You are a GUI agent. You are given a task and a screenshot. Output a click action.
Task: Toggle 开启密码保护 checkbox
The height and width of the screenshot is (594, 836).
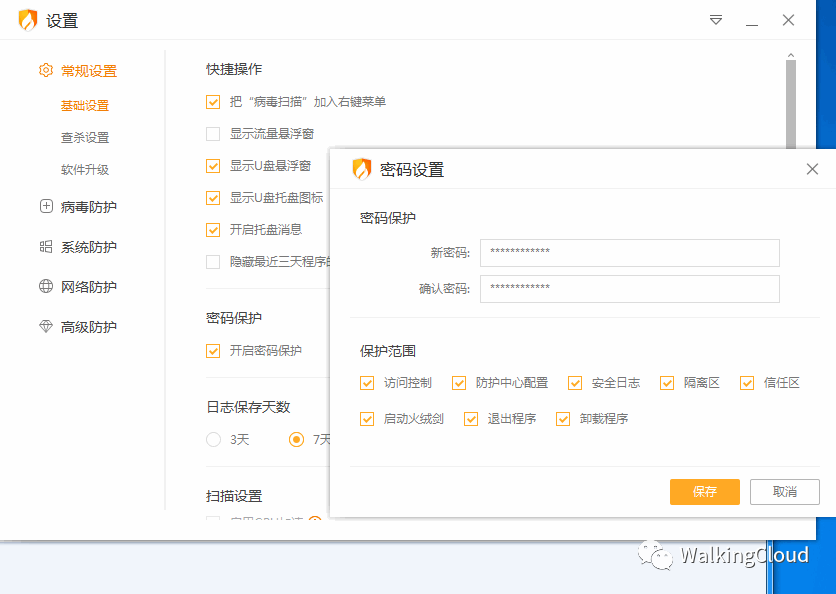[x=213, y=351]
